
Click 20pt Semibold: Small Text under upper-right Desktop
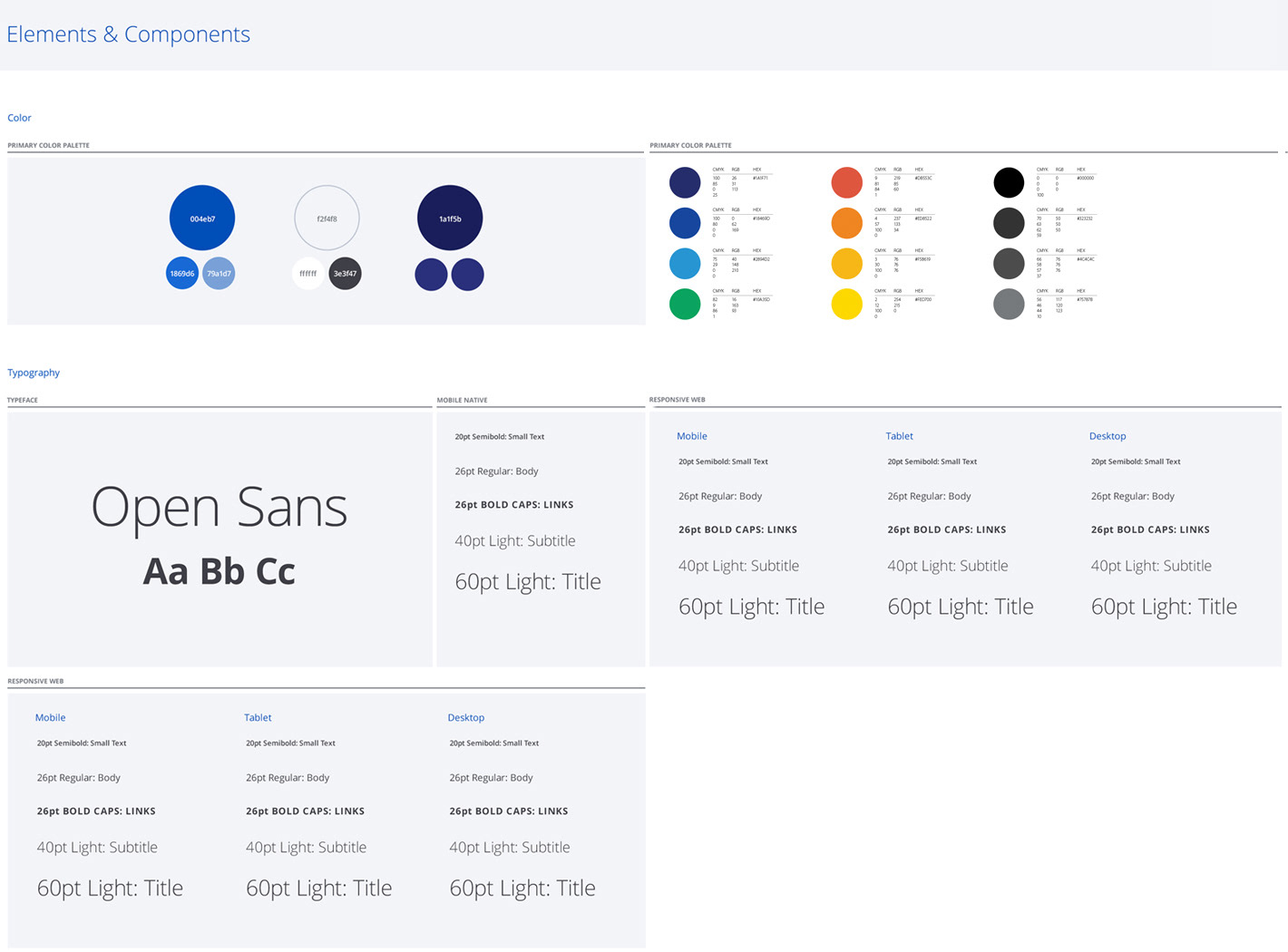coord(1136,461)
